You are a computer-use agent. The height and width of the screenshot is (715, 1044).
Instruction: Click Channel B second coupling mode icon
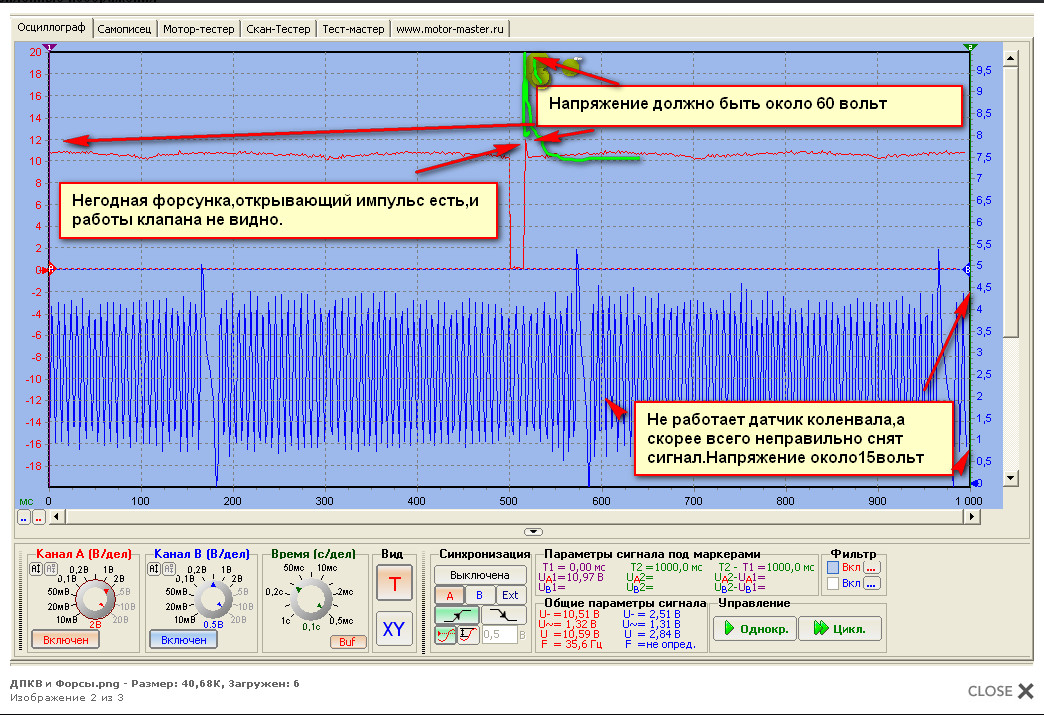pos(169,569)
